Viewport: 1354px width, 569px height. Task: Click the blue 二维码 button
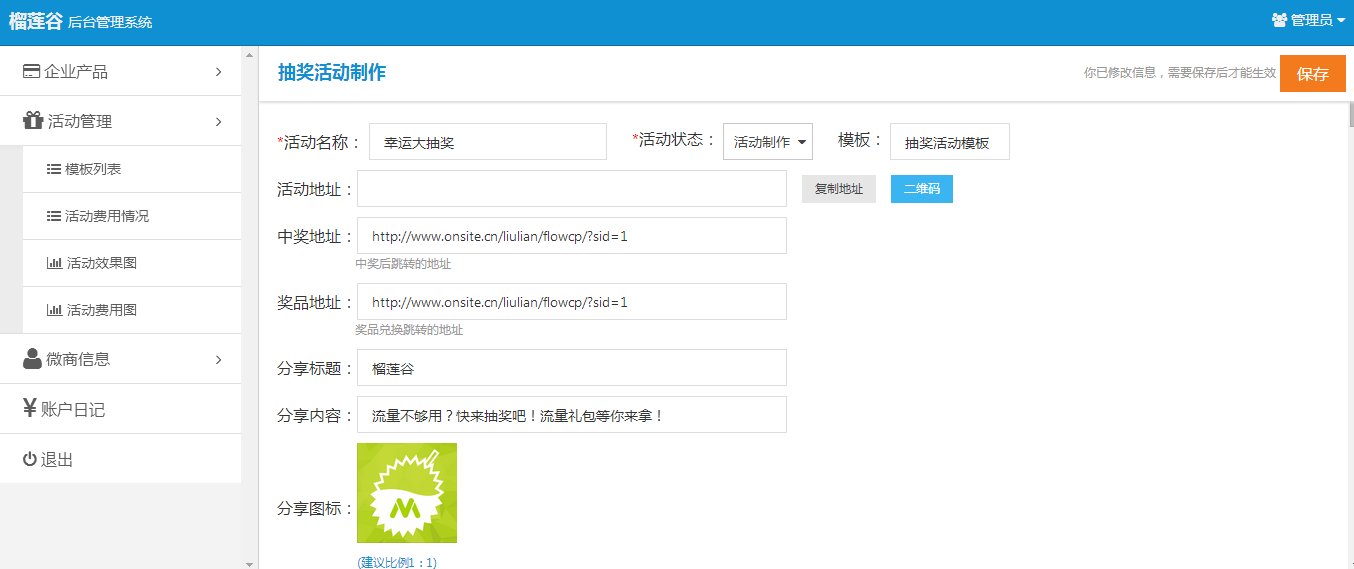tap(921, 189)
